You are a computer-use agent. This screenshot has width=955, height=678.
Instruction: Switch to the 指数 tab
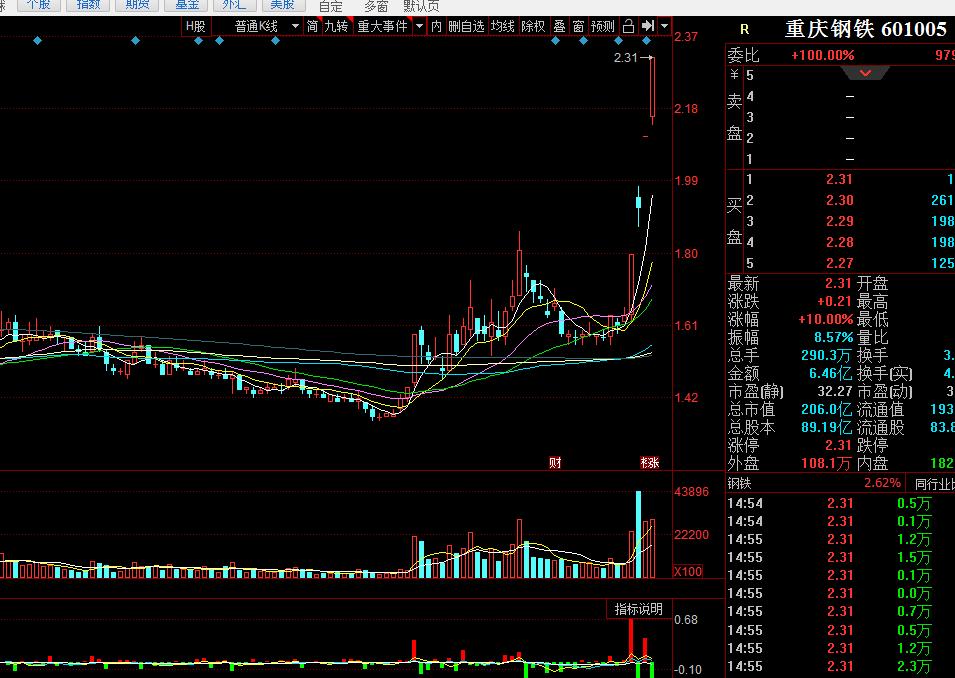[x=88, y=5]
